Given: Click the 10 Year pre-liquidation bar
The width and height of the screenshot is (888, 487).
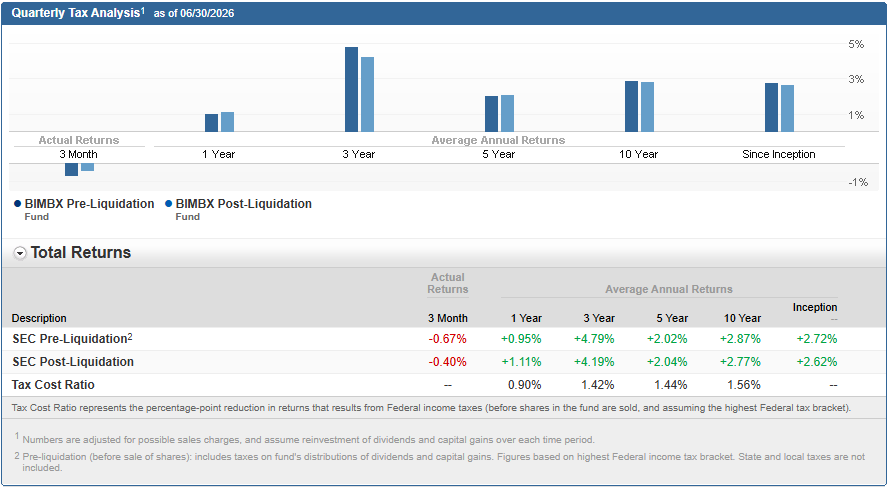Looking at the screenshot, I should (x=631, y=106).
